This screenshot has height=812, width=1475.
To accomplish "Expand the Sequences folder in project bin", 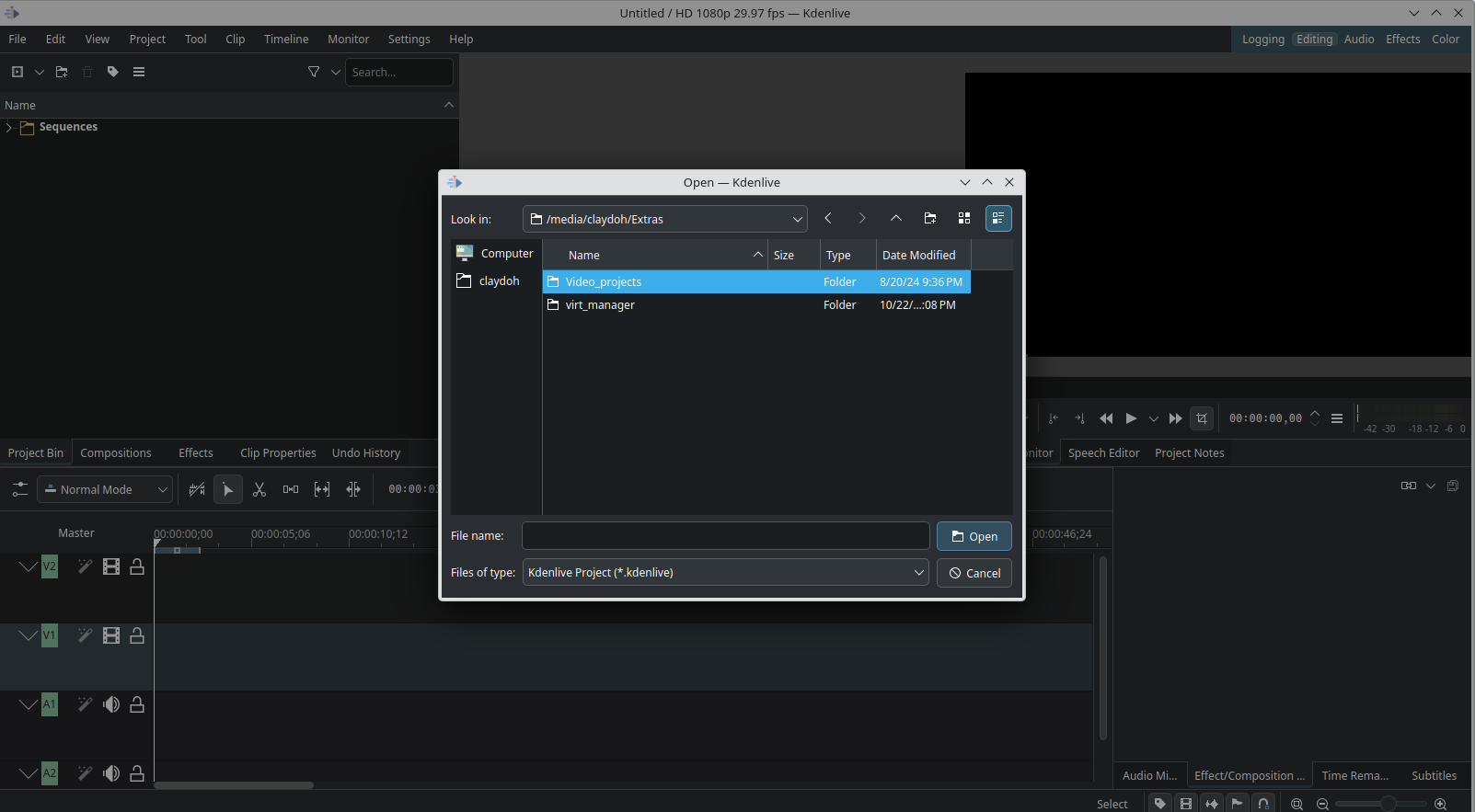I will 9,127.
